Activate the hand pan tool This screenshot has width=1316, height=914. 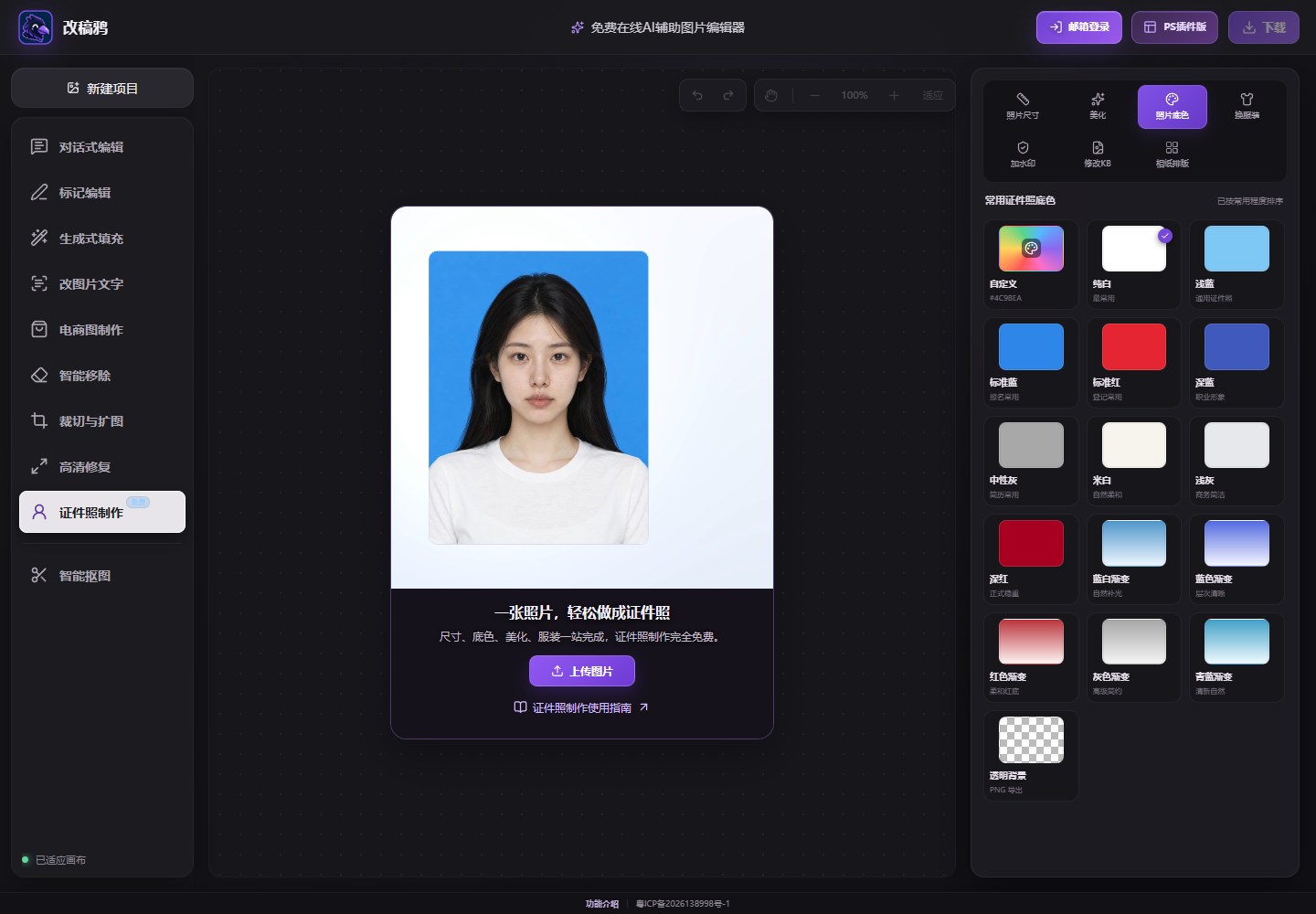pos(771,95)
